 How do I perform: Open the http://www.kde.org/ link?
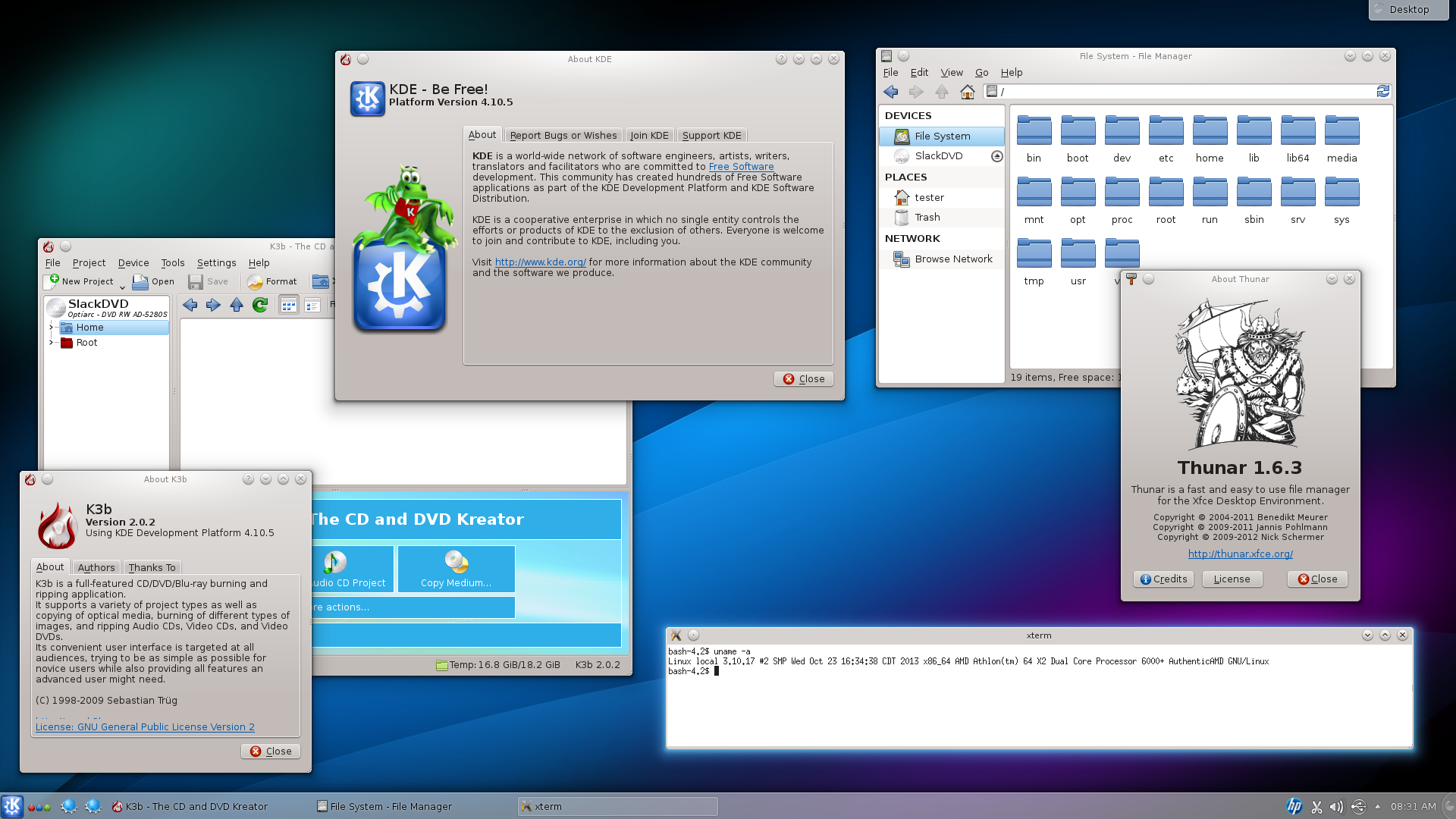coord(540,262)
